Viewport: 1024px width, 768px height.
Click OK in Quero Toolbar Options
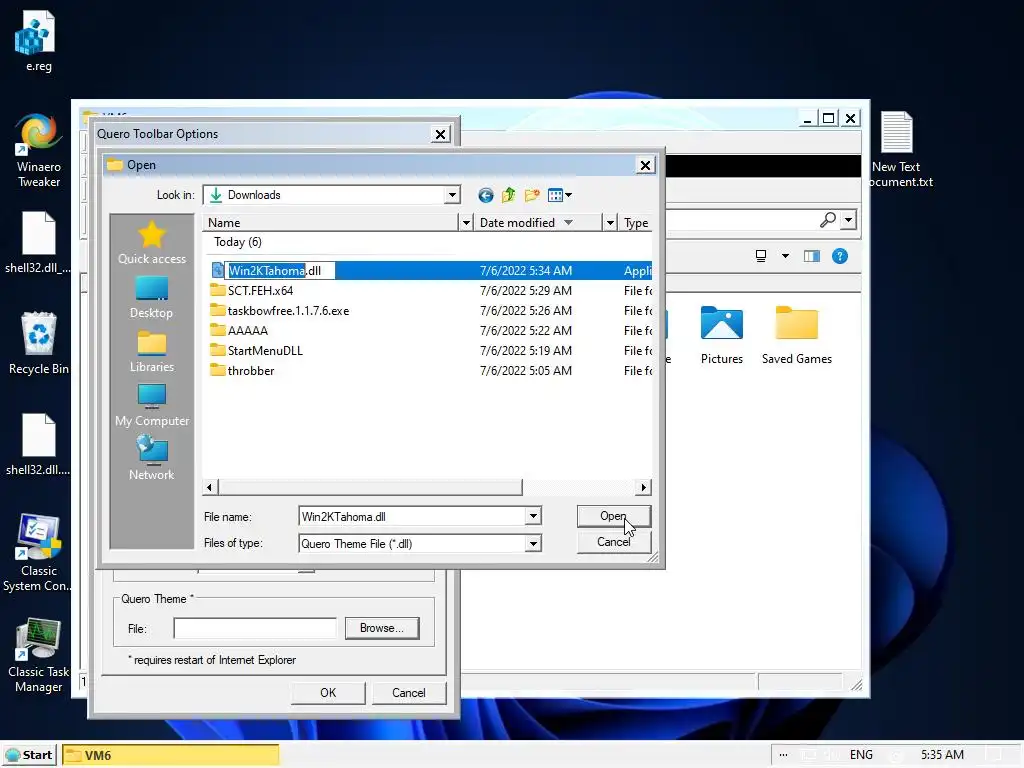(x=328, y=693)
